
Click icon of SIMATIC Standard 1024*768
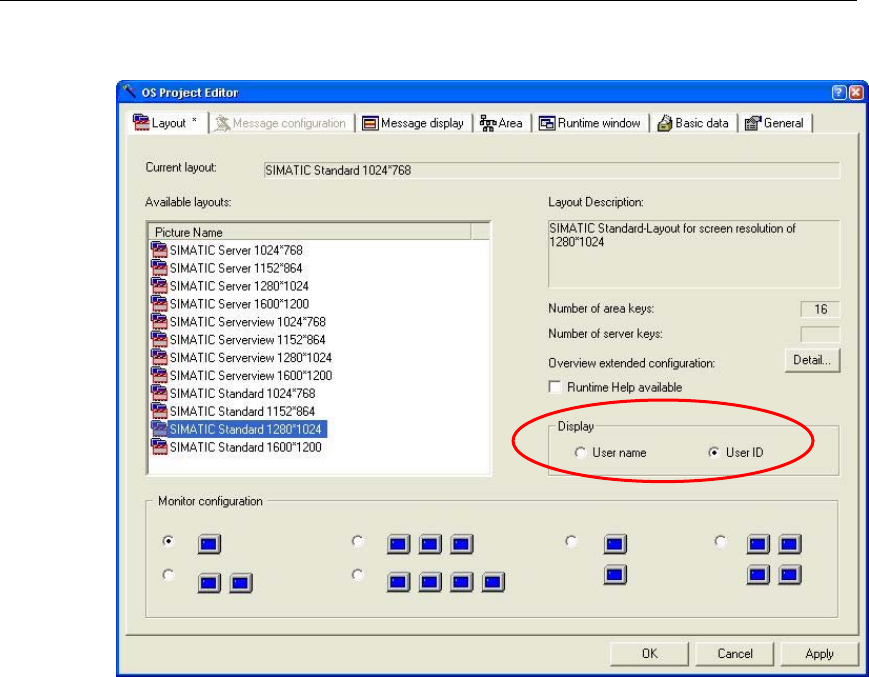159,393
